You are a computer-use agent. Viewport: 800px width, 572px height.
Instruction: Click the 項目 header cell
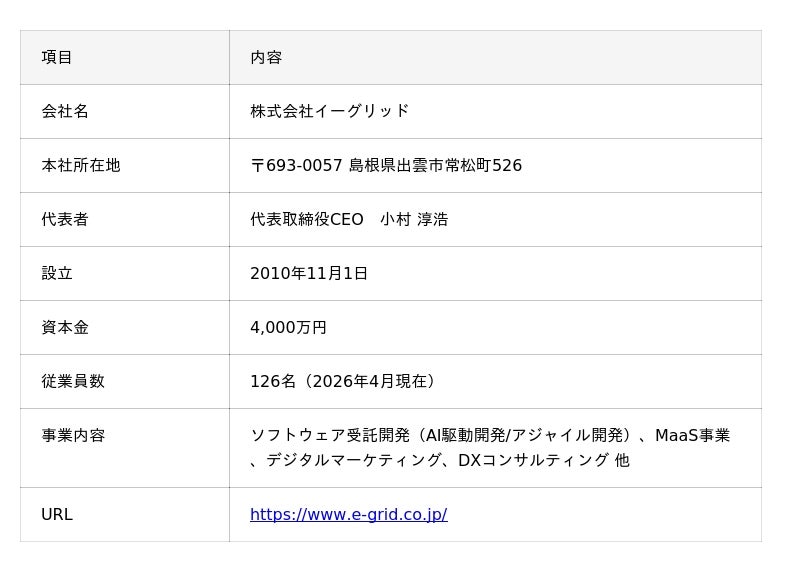tap(57, 58)
